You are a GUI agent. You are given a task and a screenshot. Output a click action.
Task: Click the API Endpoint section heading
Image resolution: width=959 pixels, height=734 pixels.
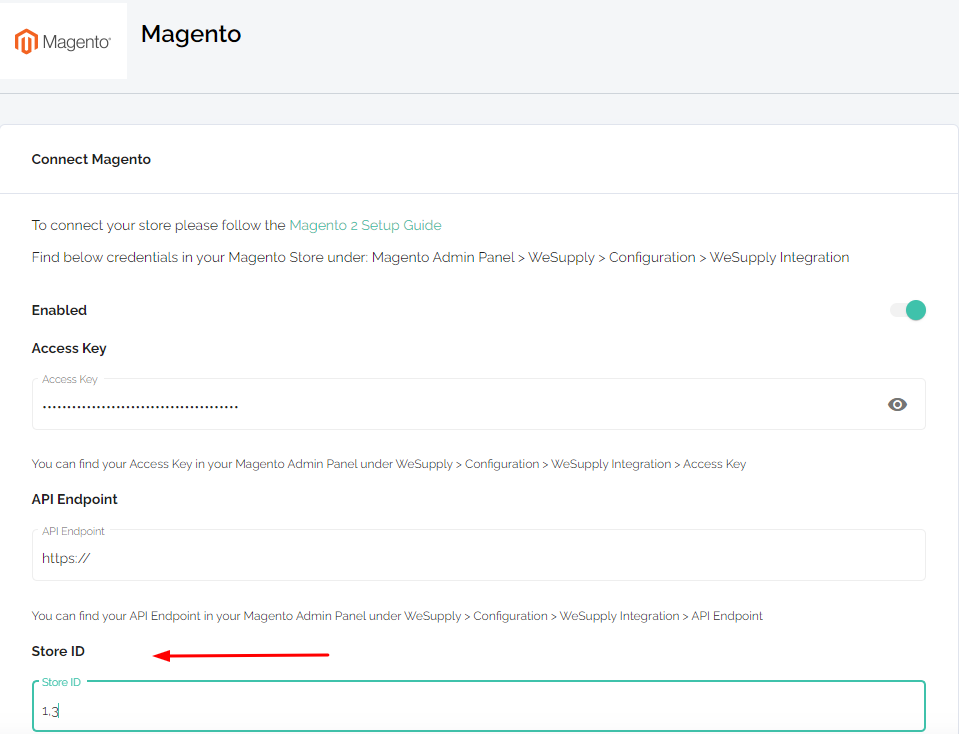coord(75,499)
